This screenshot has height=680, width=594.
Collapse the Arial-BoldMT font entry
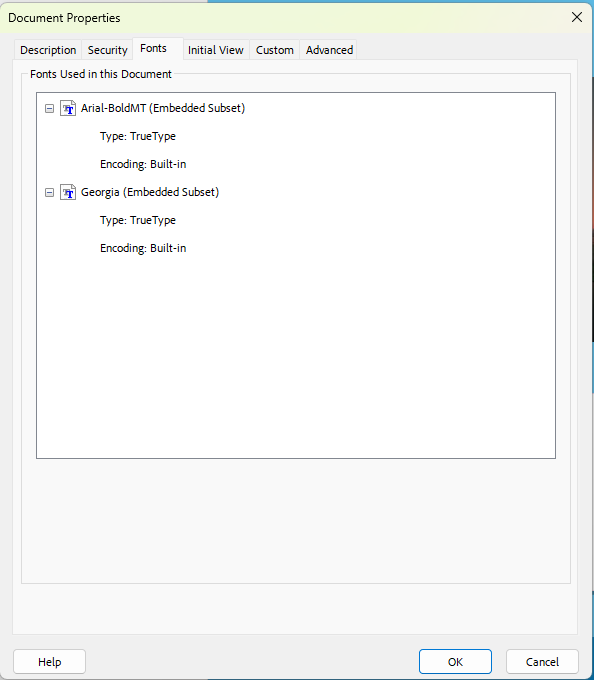pos(49,108)
